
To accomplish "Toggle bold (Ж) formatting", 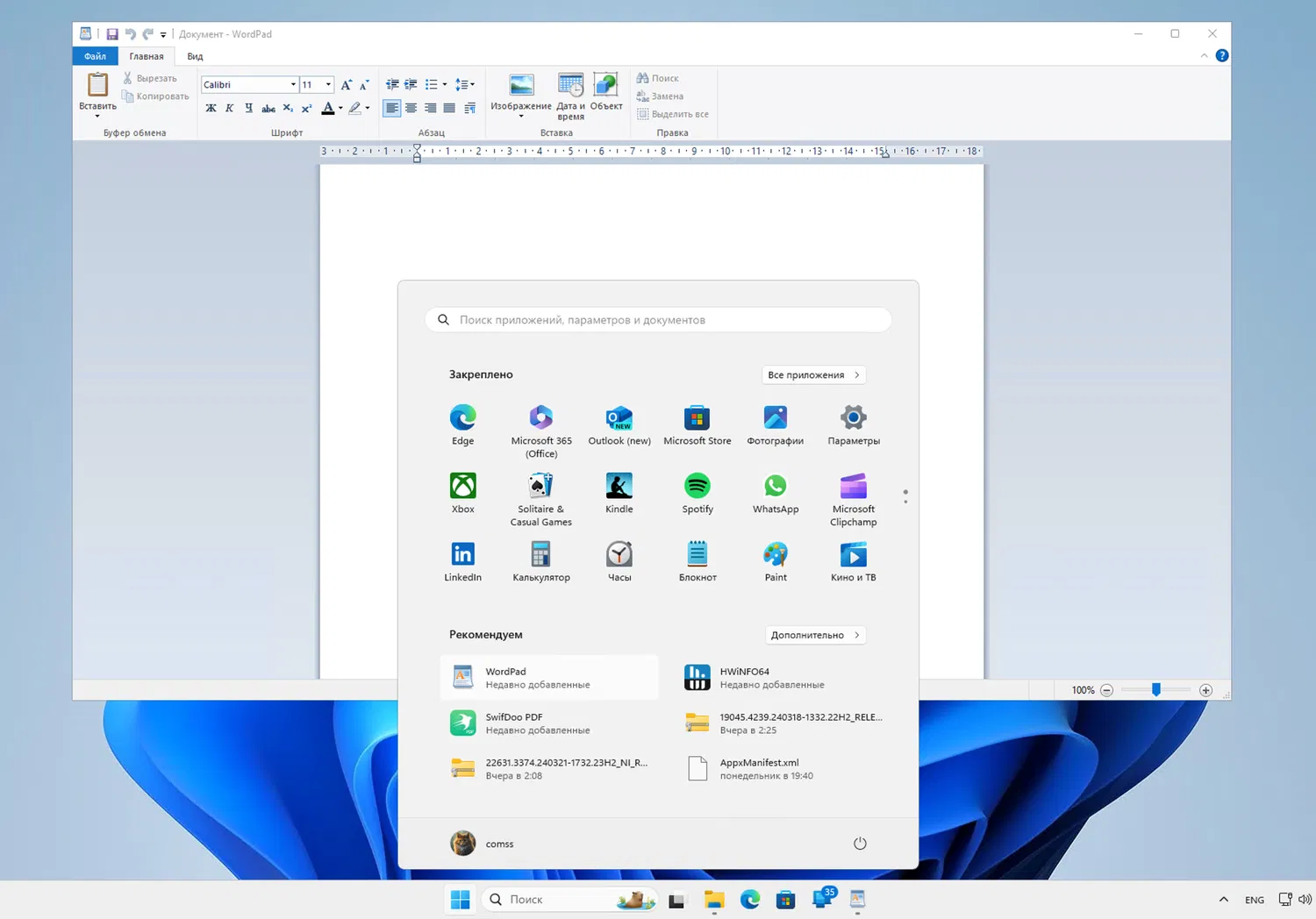I will (211, 109).
